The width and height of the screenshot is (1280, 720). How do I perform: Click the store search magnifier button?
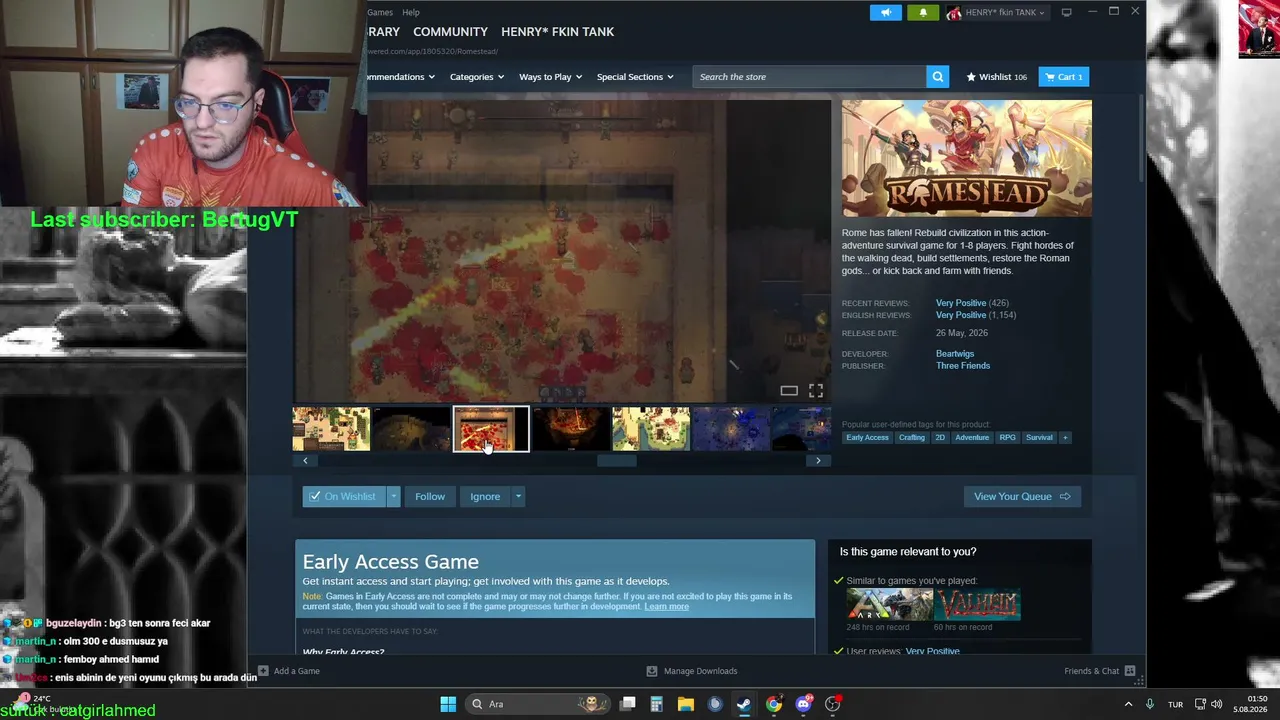point(937,77)
